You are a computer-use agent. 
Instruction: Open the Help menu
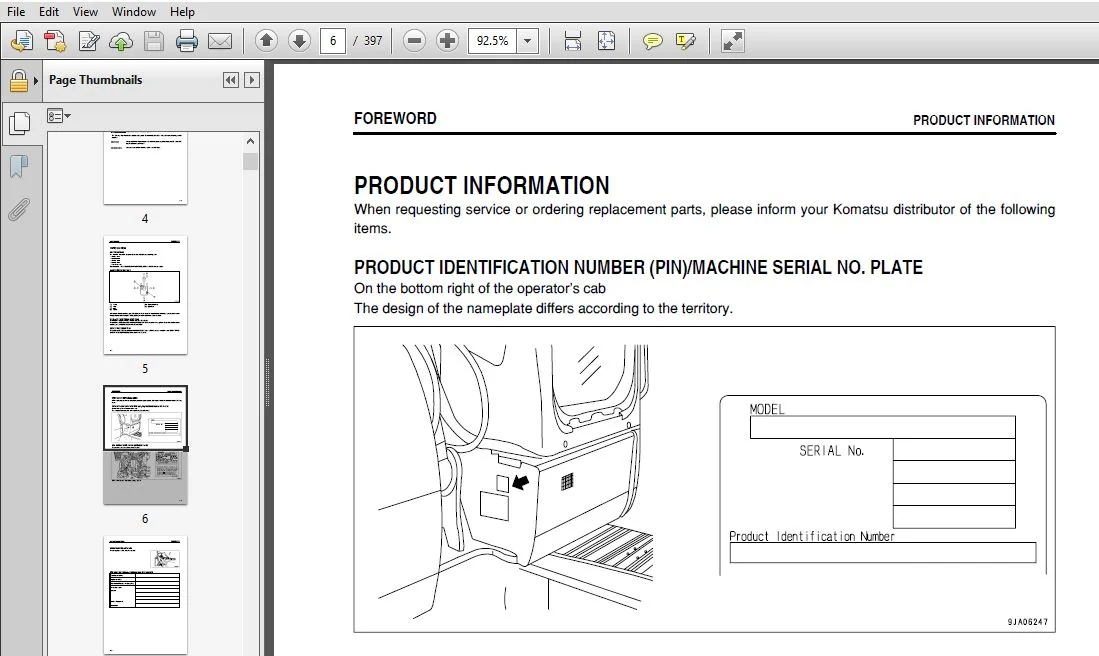click(182, 12)
